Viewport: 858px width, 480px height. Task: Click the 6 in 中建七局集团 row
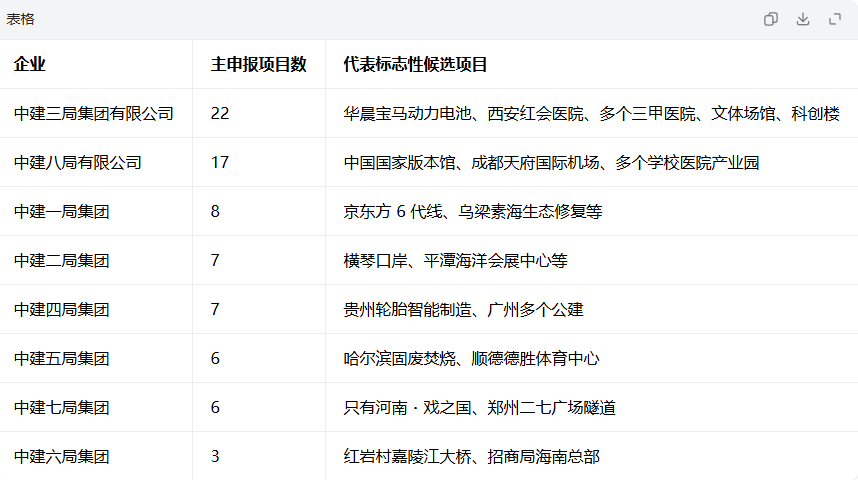coord(215,407)
